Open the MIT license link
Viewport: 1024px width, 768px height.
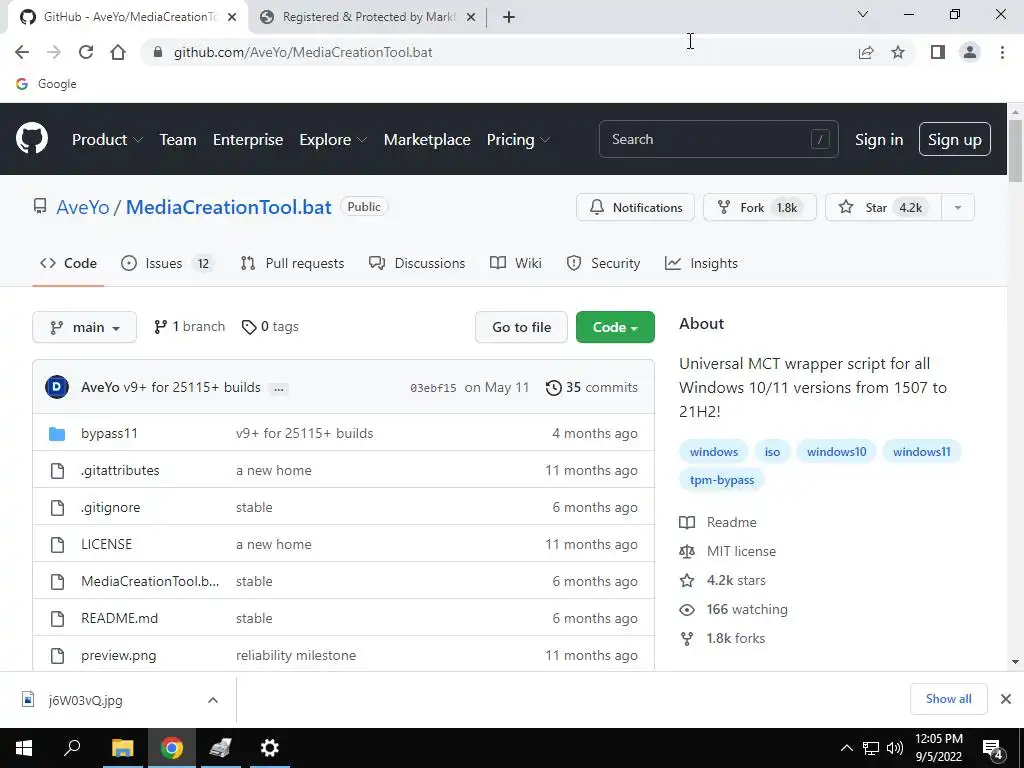tap(741, 551)
